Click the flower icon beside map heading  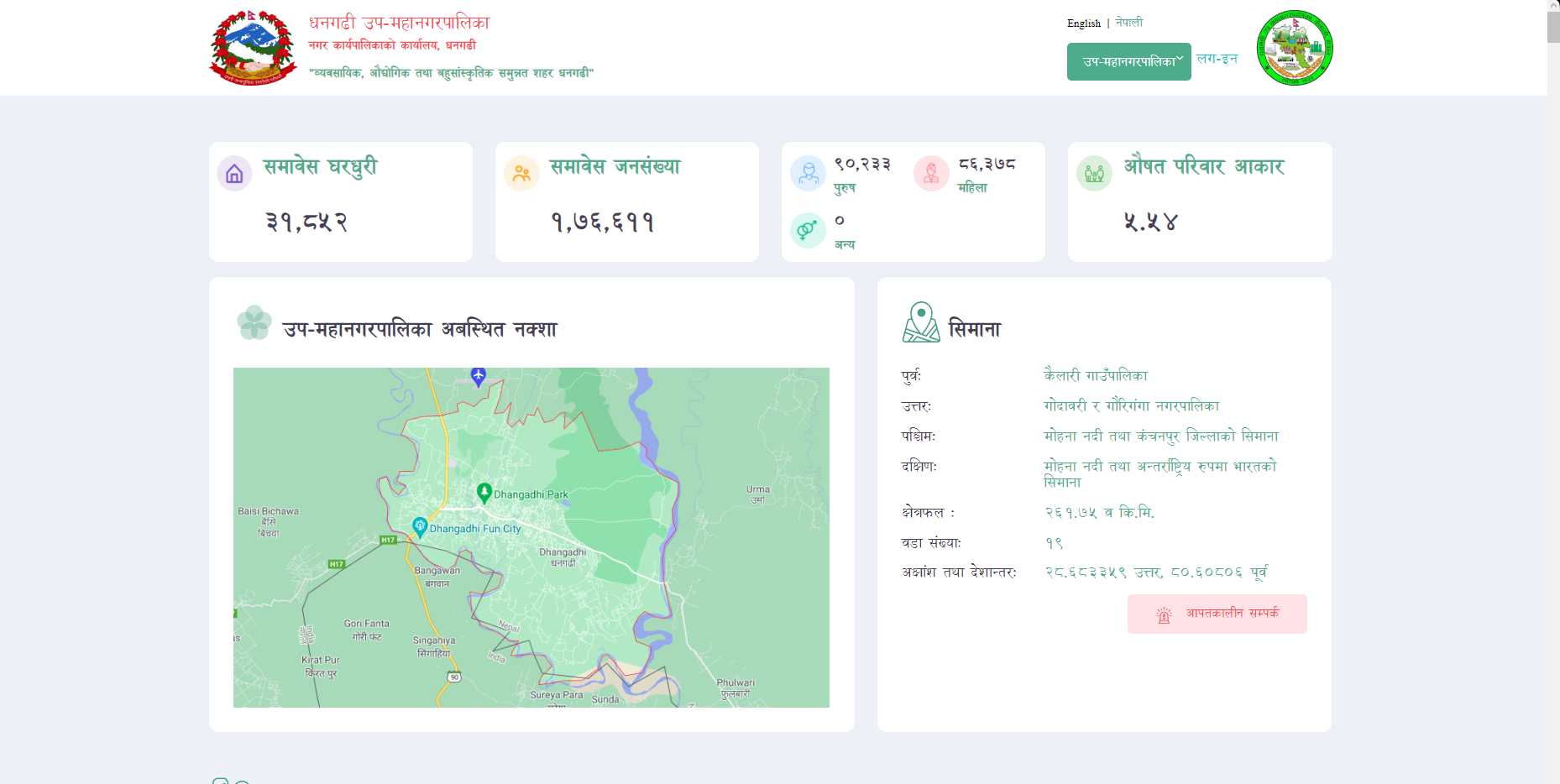(254, 323)
